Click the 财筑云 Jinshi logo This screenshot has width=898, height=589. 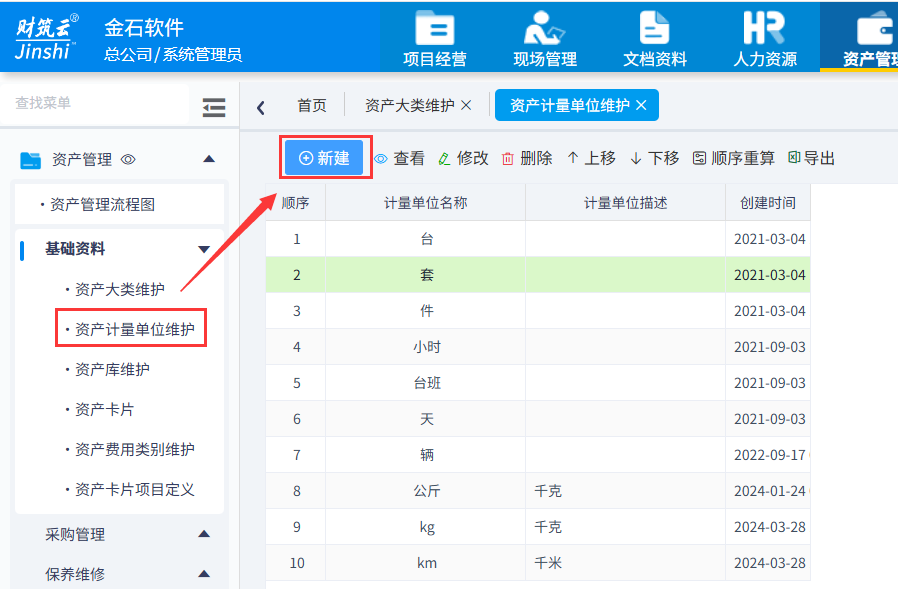tap(46, 37)
